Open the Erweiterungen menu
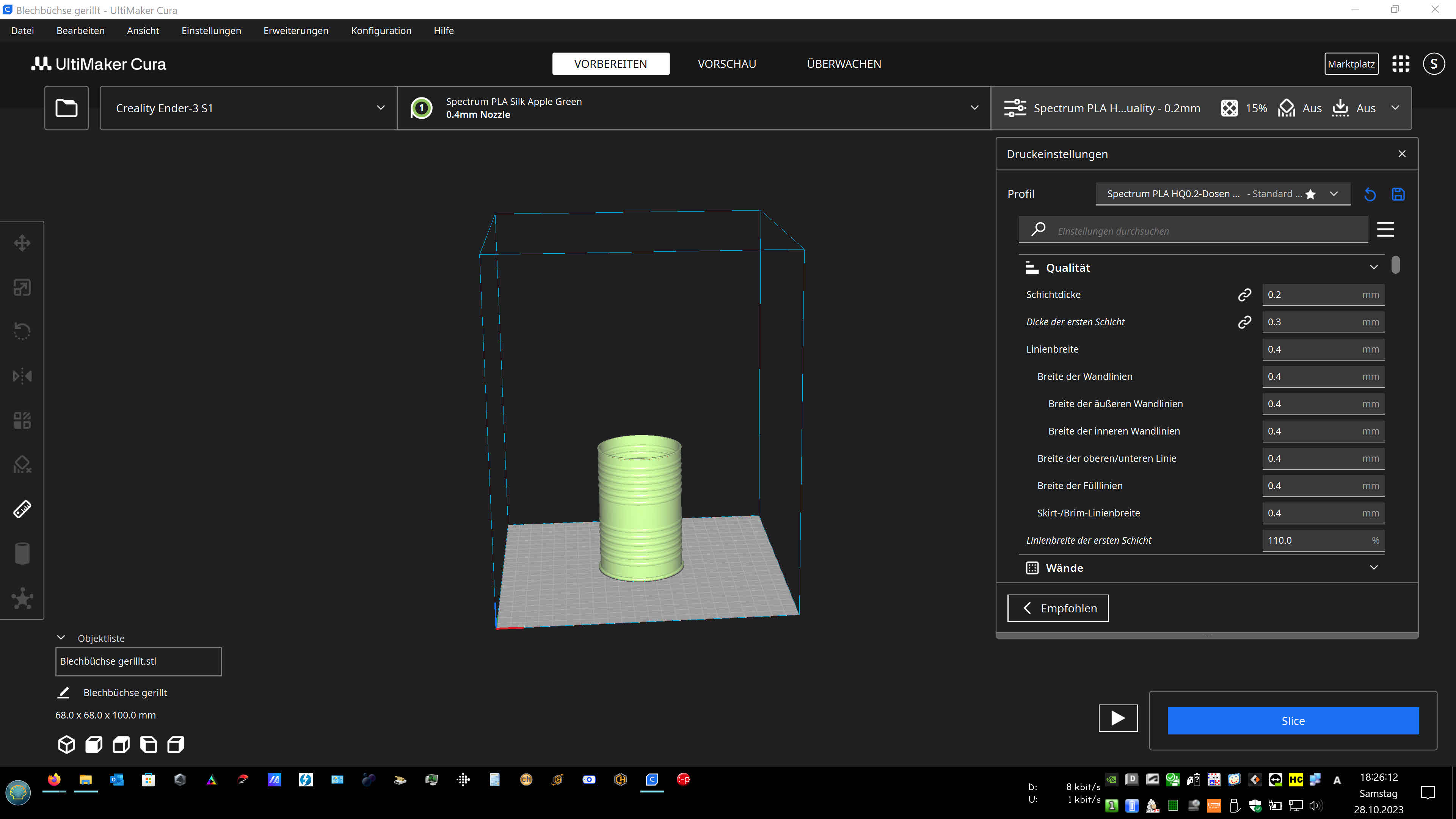Screen dimensions: 1456x819 [296, 30]
